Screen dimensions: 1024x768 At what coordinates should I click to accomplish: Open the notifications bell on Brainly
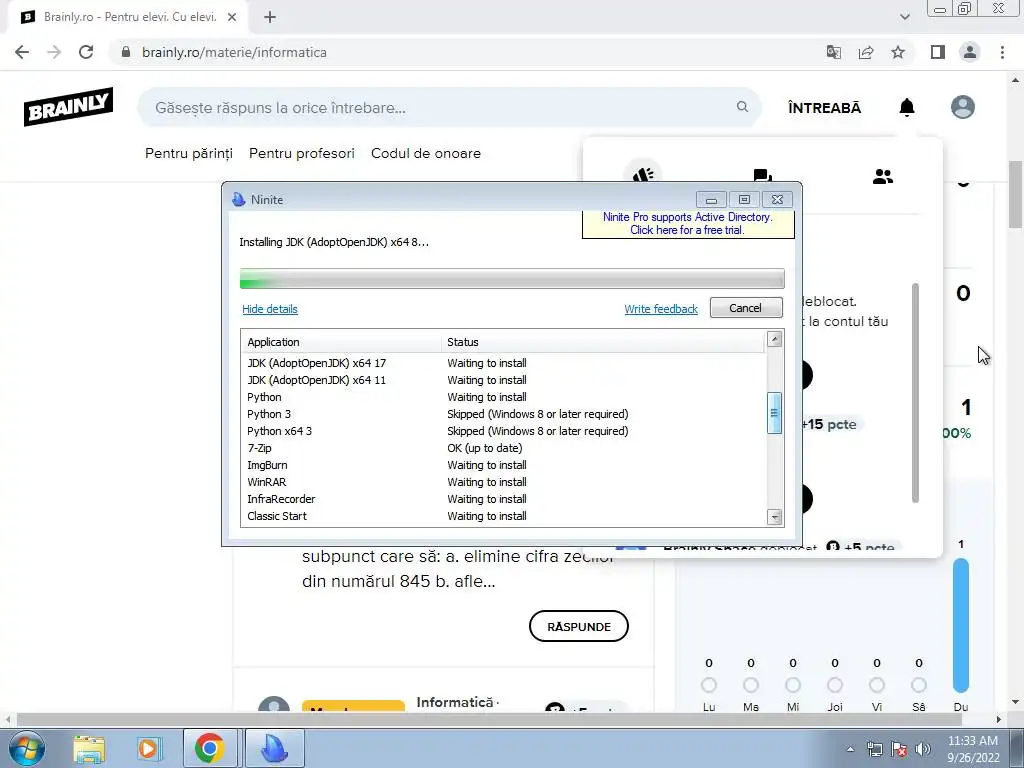click(906, 107)
